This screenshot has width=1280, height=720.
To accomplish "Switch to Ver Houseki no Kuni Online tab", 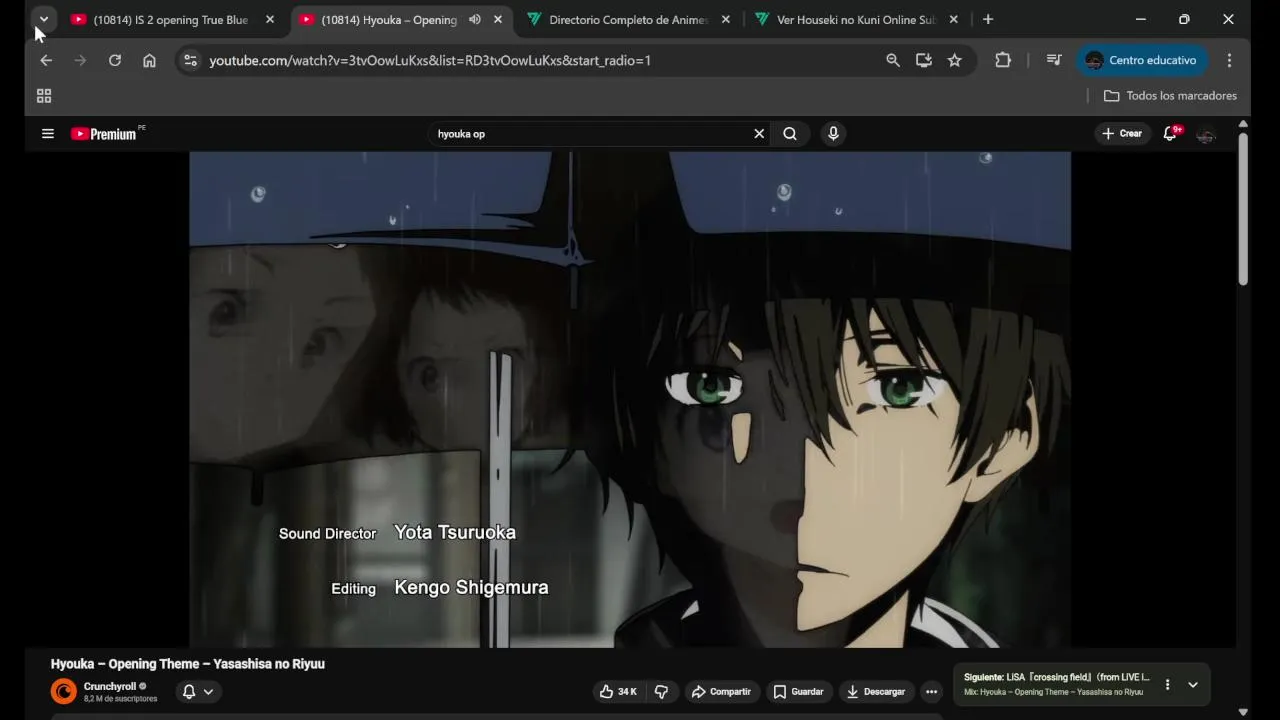I will [856, 19].
